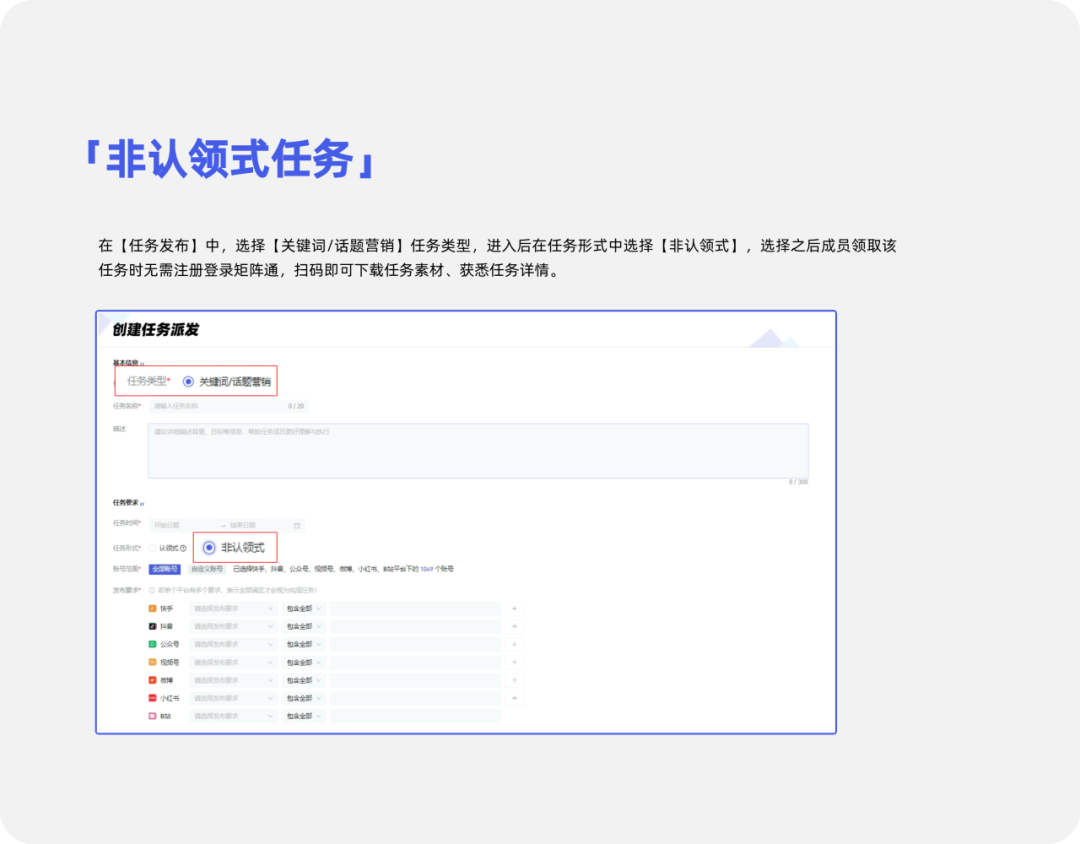Click the 创建任务派发 page title
Viewport: 1080px width, 844px height.
[156, 330]
